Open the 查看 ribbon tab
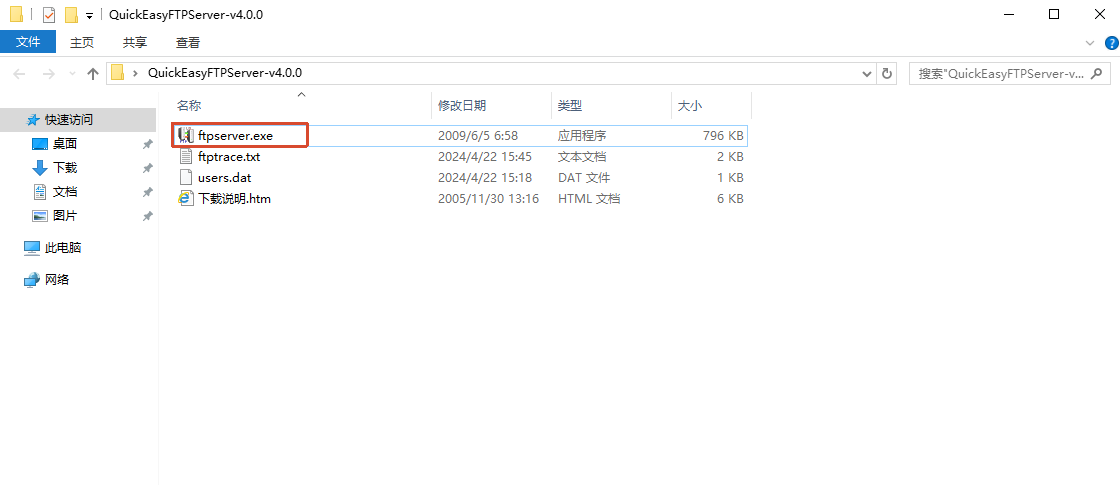1120x485 pixels. pyautogui.click(x=188, y=42)
